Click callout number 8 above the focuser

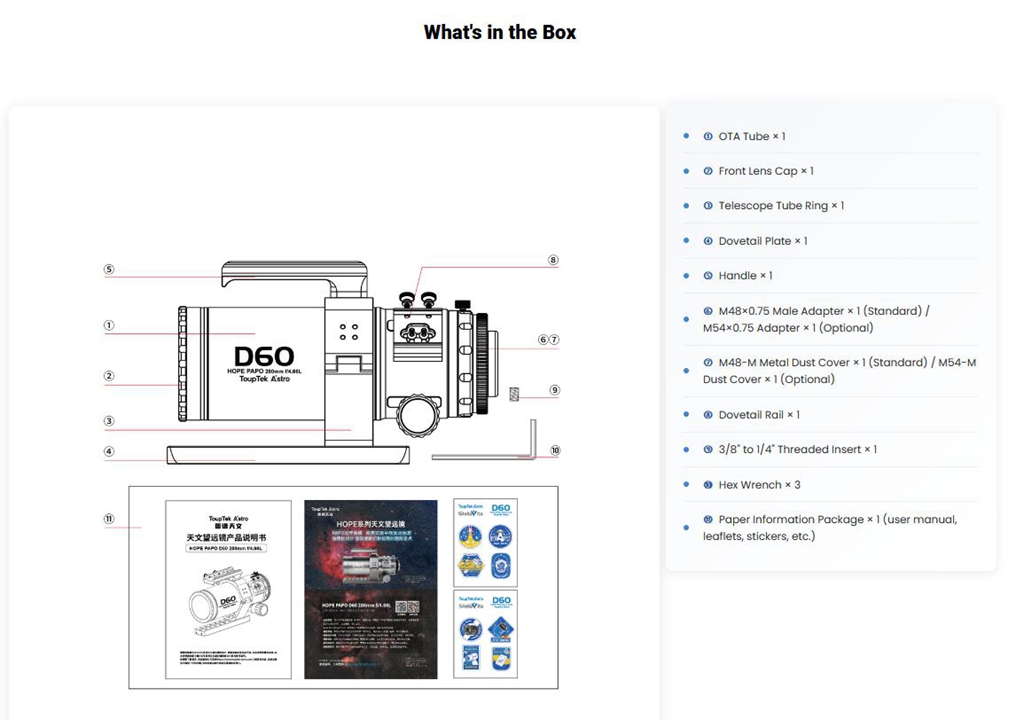tap(553, 260)
